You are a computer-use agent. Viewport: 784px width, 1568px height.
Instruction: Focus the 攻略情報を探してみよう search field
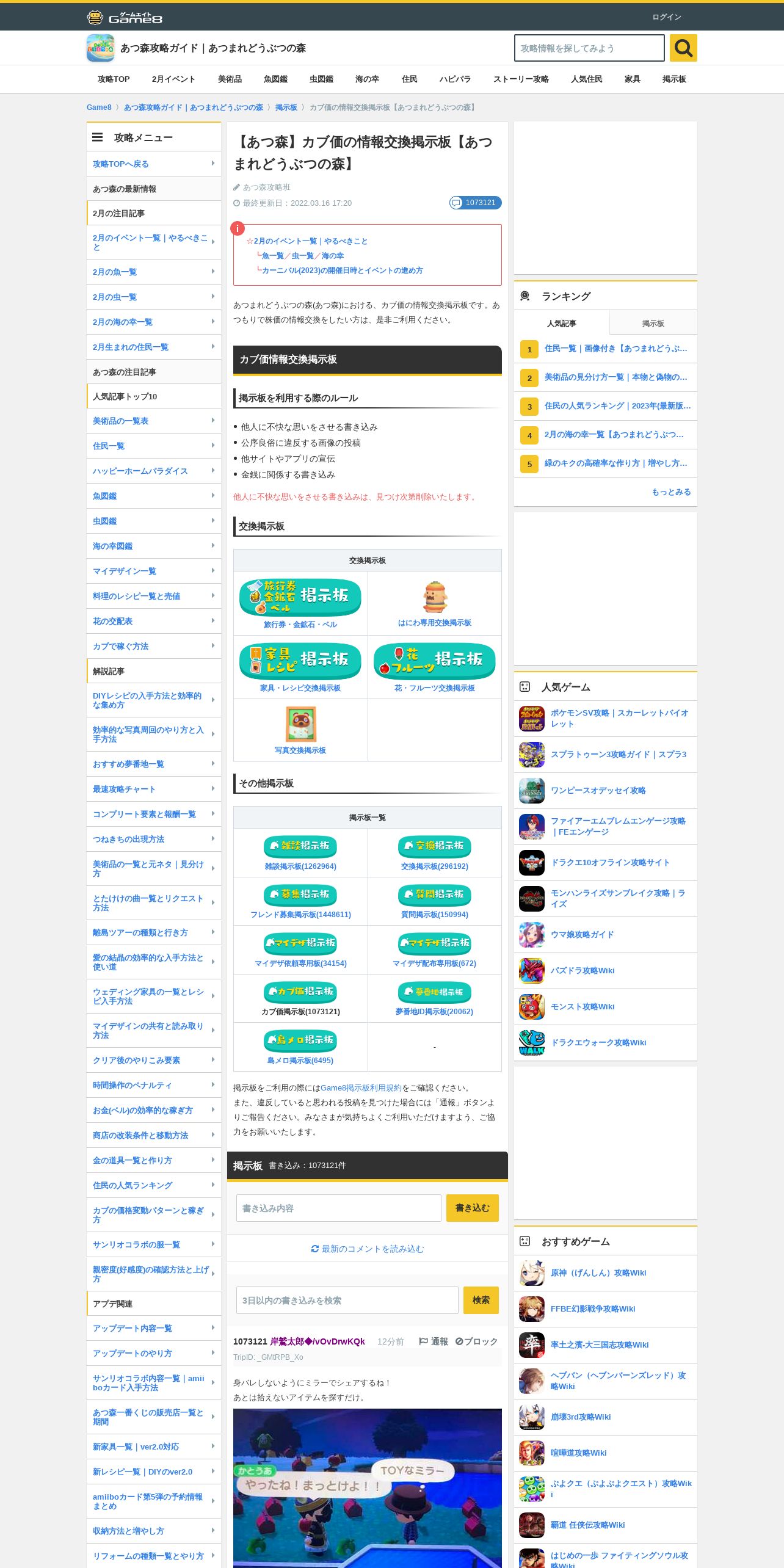point(589,48)
